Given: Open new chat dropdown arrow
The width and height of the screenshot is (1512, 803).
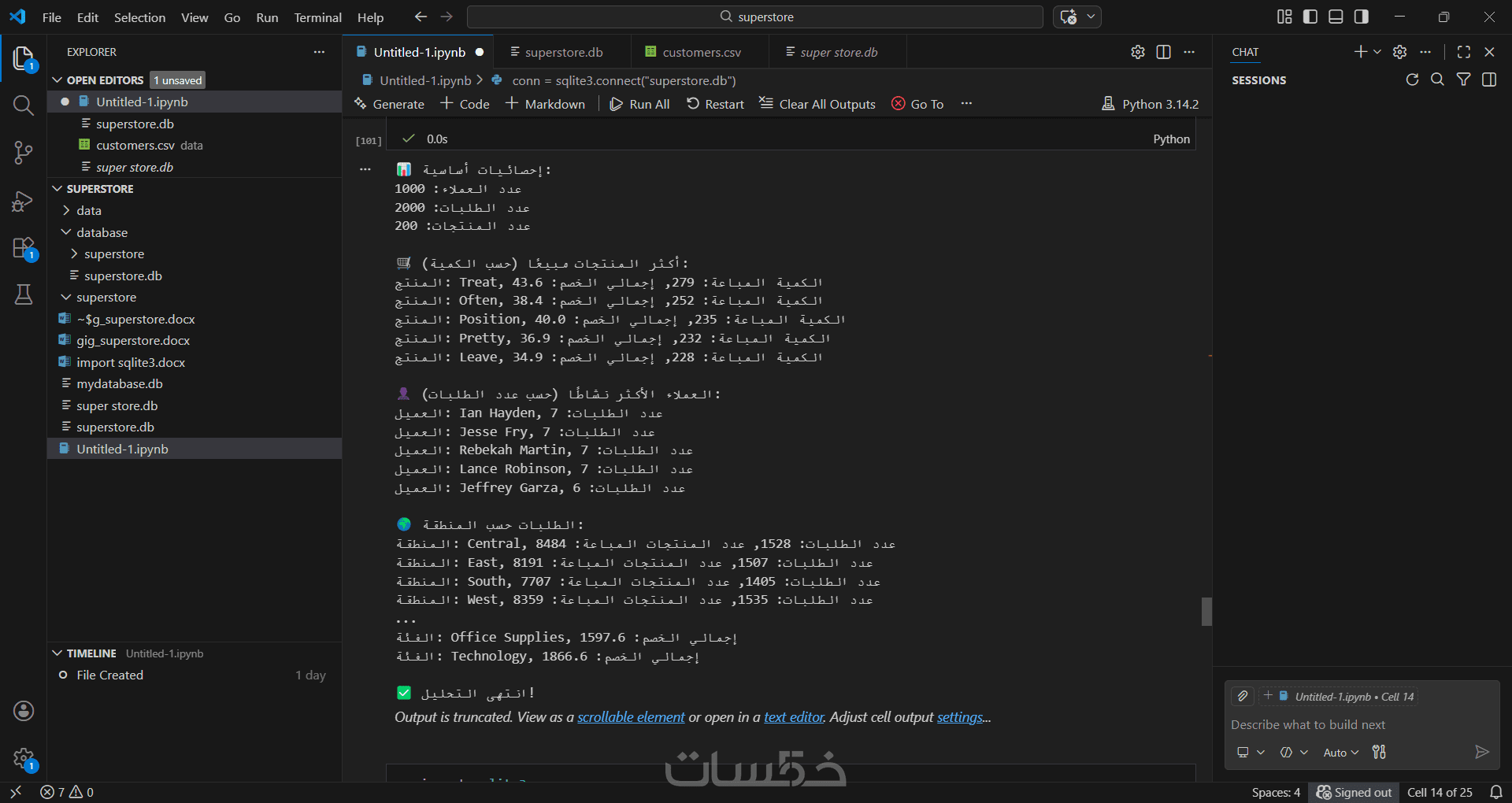Looking at the screenshot, I should pos(1377,52).
